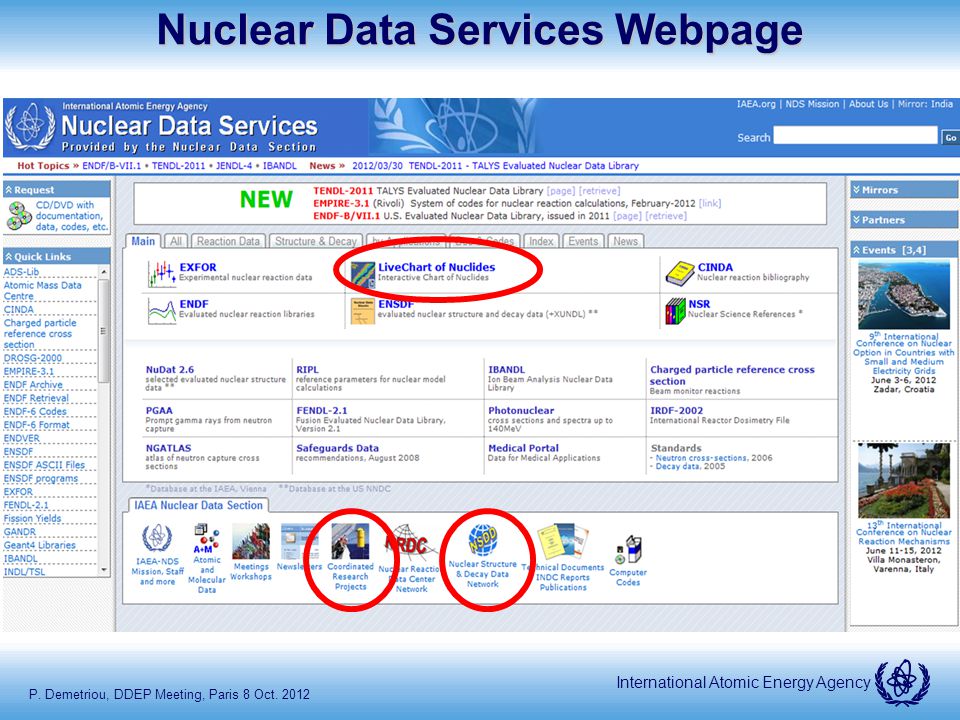Open the Neutron cross-sections standards link
Viewport: 960px width, 720px height.
pos(701,458)
